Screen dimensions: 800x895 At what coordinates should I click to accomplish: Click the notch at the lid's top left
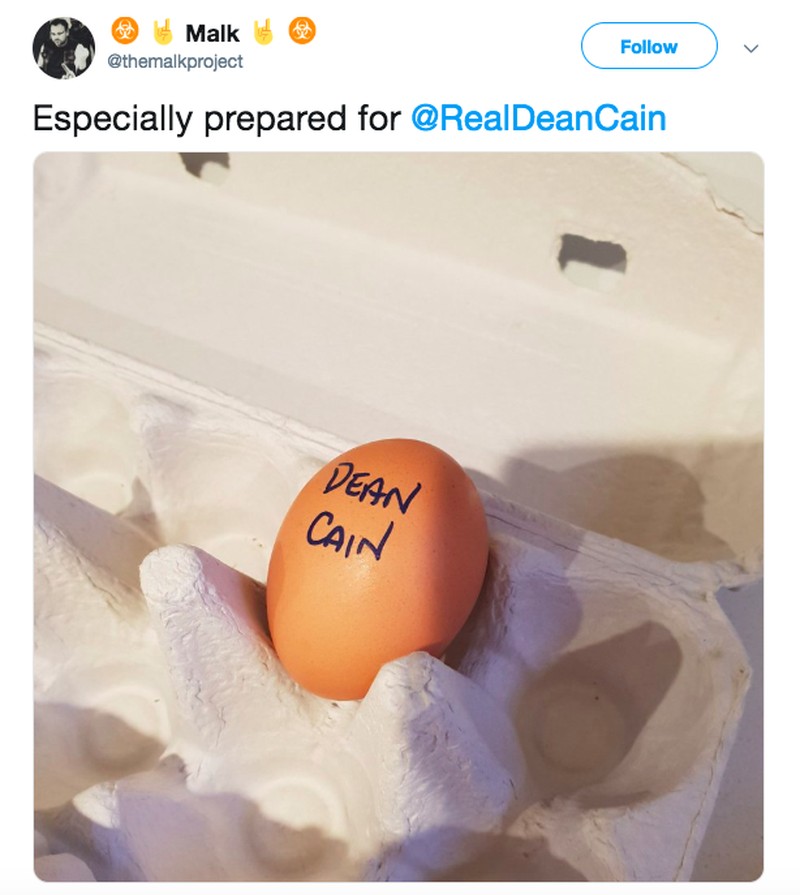pyautogui.click(x=206, y=163)
